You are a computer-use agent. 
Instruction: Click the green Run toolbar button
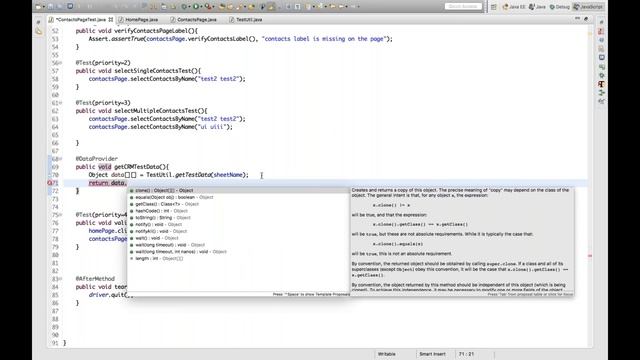click(196, 7)
